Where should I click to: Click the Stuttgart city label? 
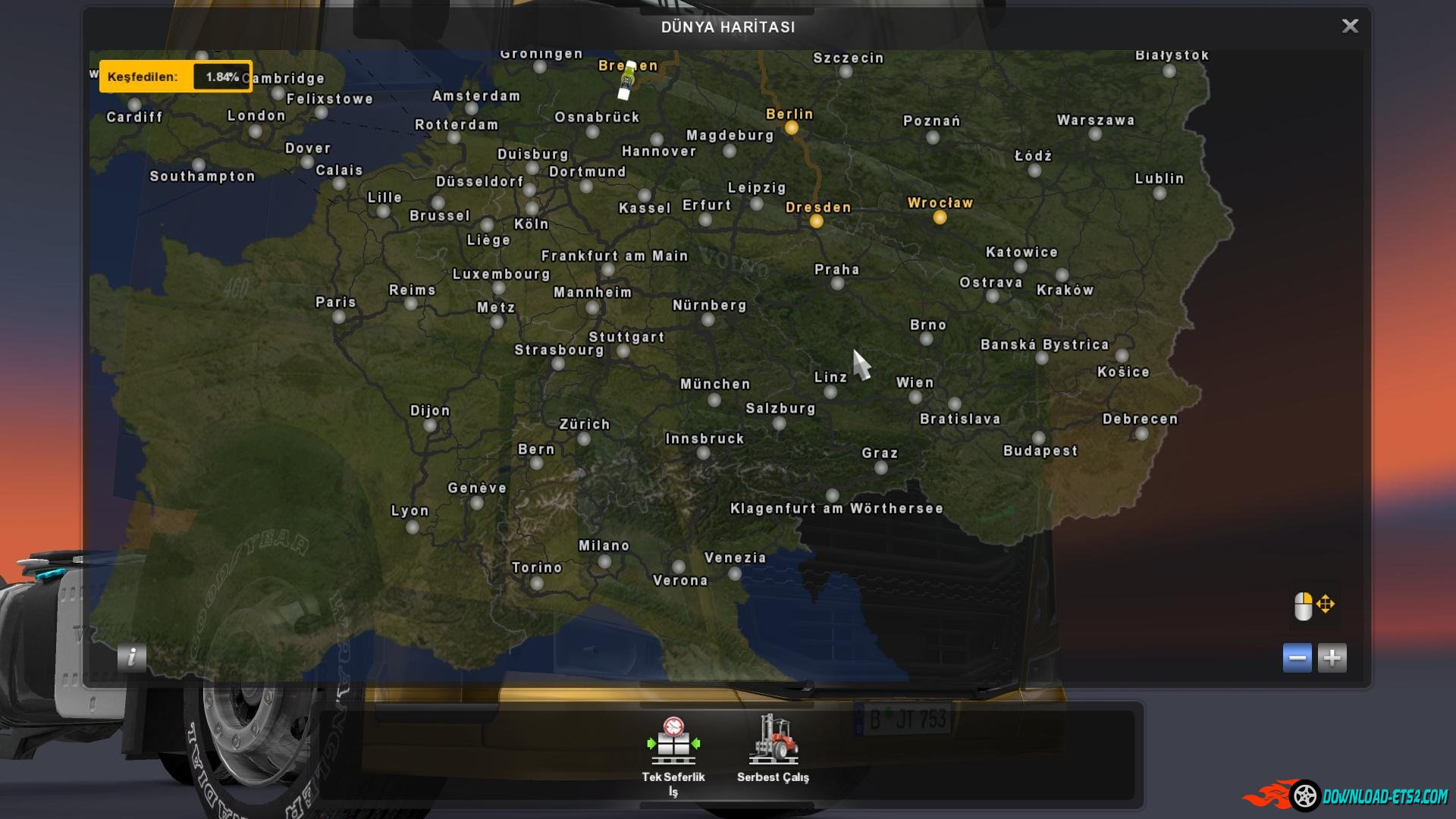626,337
